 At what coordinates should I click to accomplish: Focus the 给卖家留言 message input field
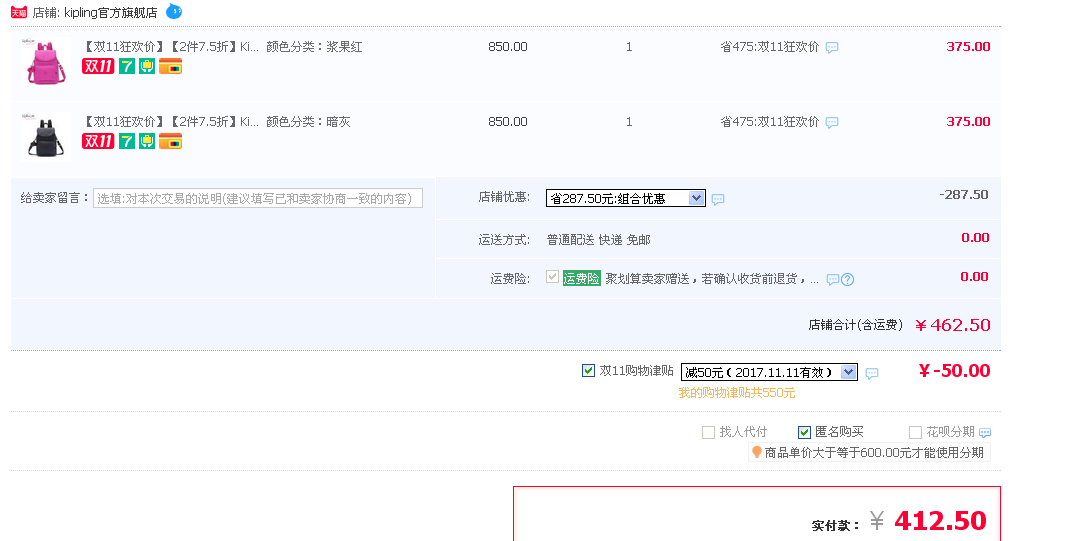[x=258, y=198]
